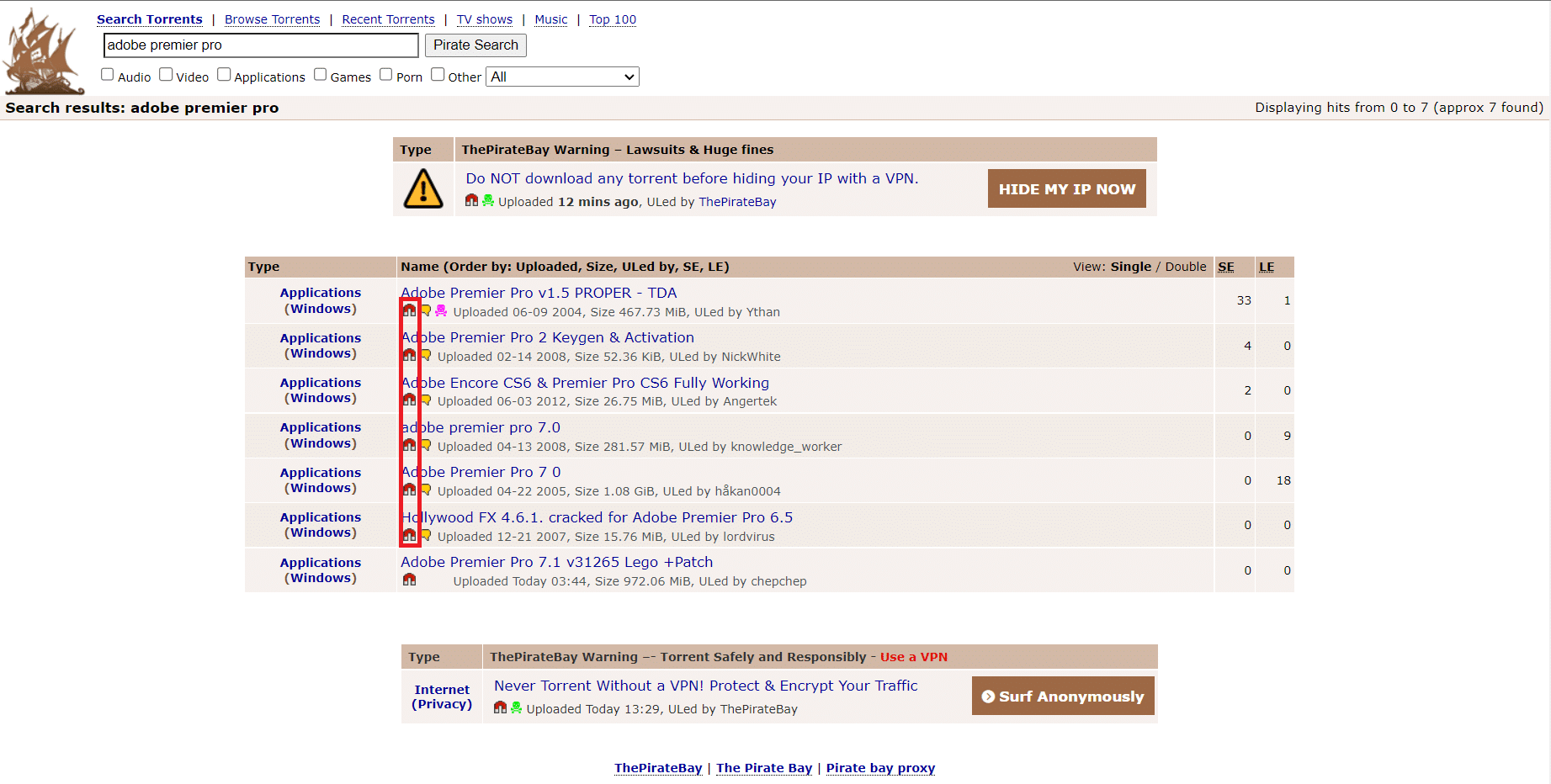Open uploader chepchep's profile link
Image resolution: width=1551 pixels, height=784 pixels.
(778, 581)
